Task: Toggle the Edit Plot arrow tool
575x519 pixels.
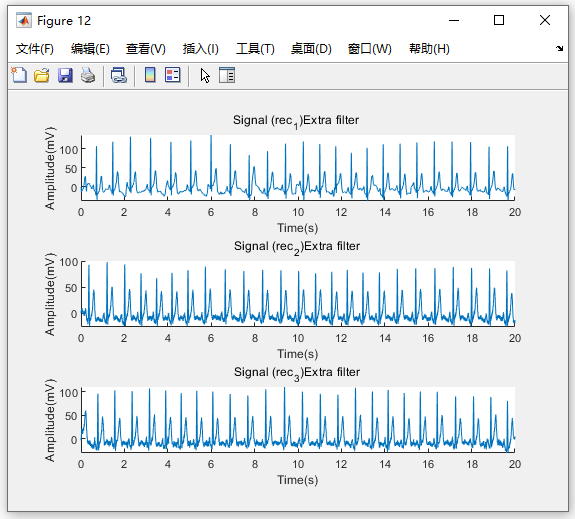Action: point(205,76)
